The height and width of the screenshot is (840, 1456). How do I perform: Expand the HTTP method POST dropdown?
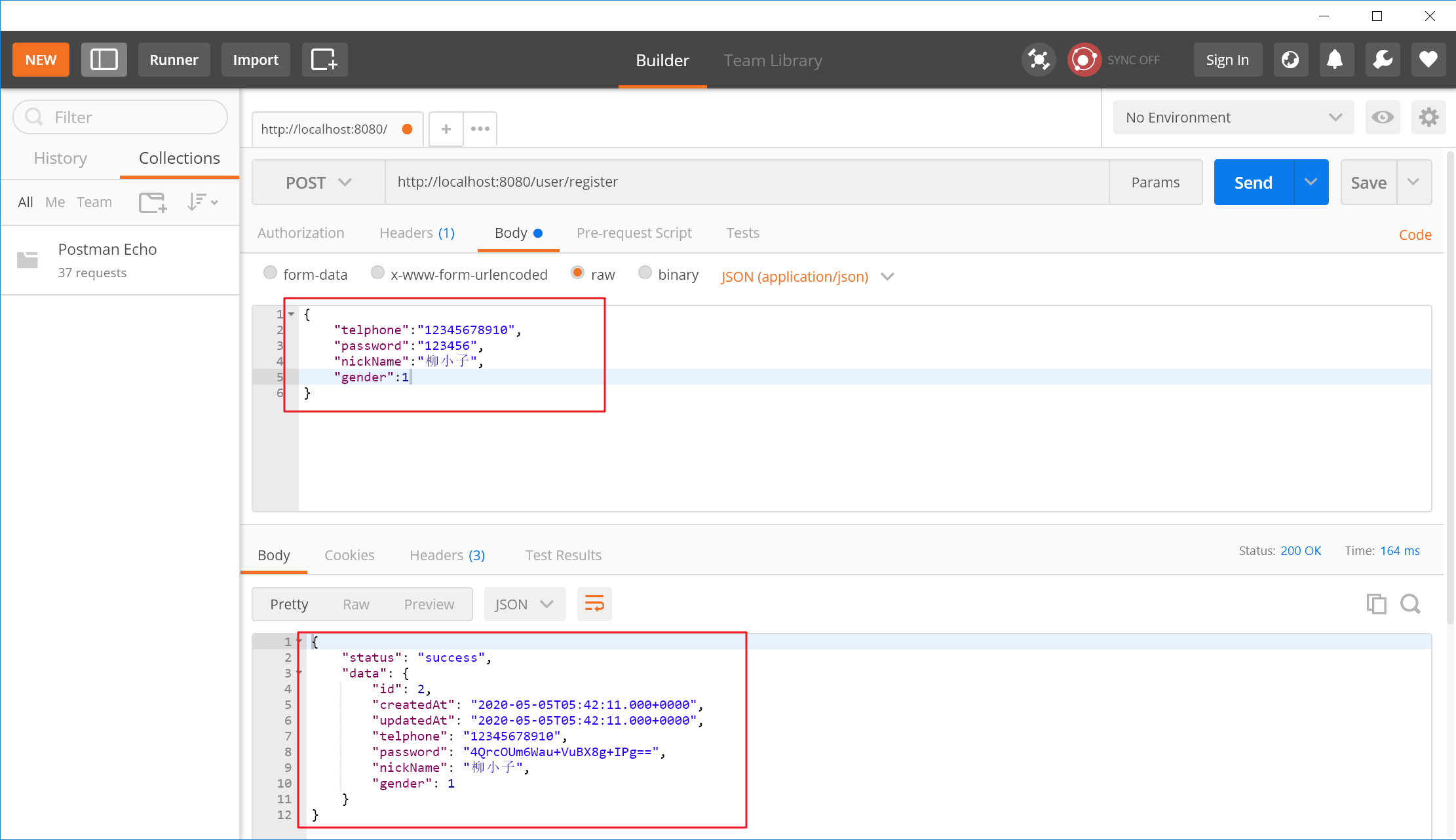click(x=316, y=182)
